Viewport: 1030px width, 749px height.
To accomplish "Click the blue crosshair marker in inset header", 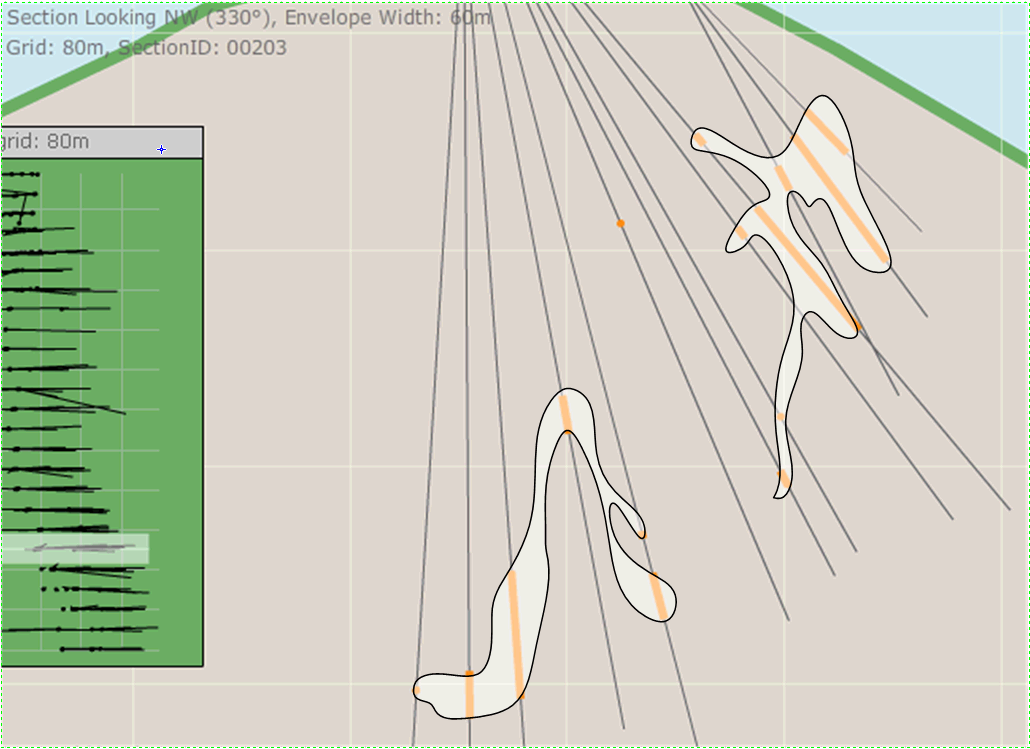I will point(161,150).
